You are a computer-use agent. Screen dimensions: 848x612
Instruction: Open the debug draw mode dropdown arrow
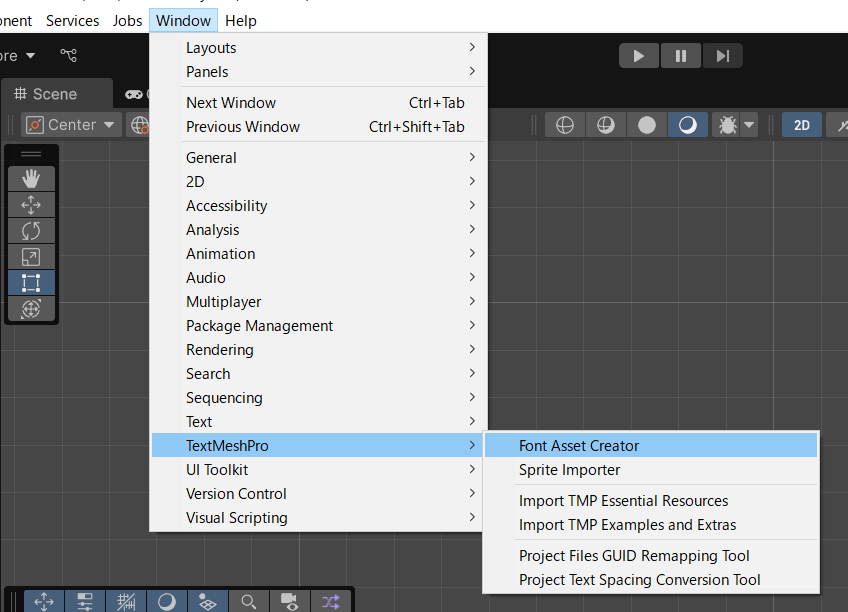(x=748, y=125)
